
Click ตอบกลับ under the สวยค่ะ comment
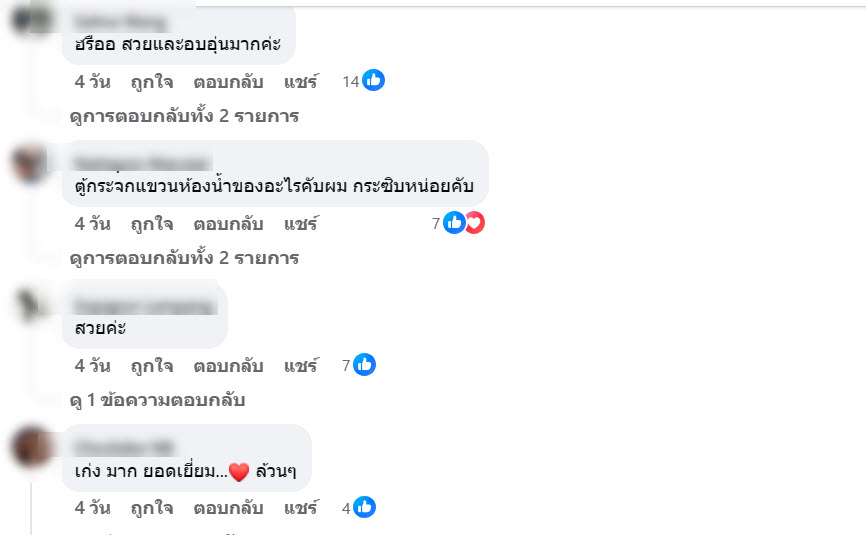(x=228, y=366)
